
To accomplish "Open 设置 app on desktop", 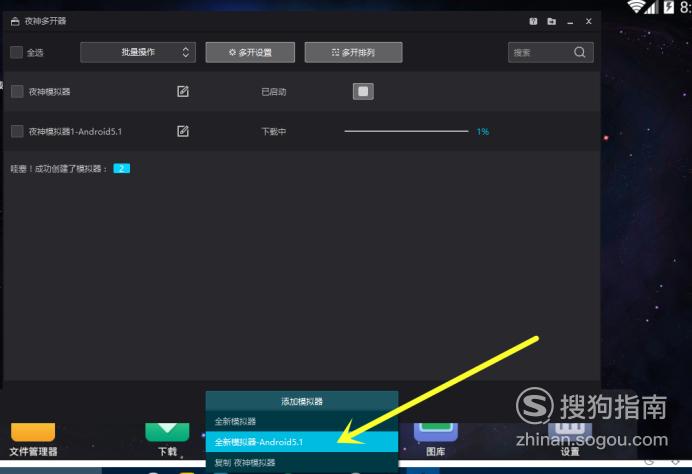I will point(570,438).
